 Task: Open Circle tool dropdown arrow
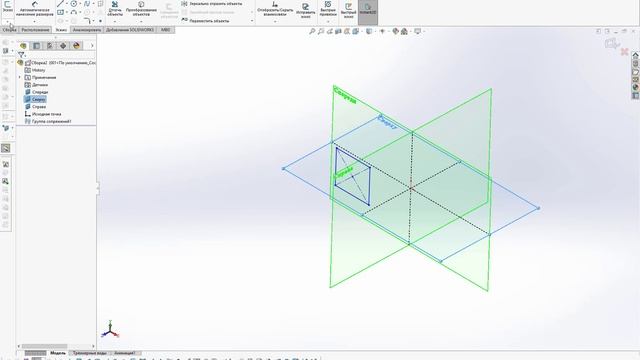tap(80, 4)
